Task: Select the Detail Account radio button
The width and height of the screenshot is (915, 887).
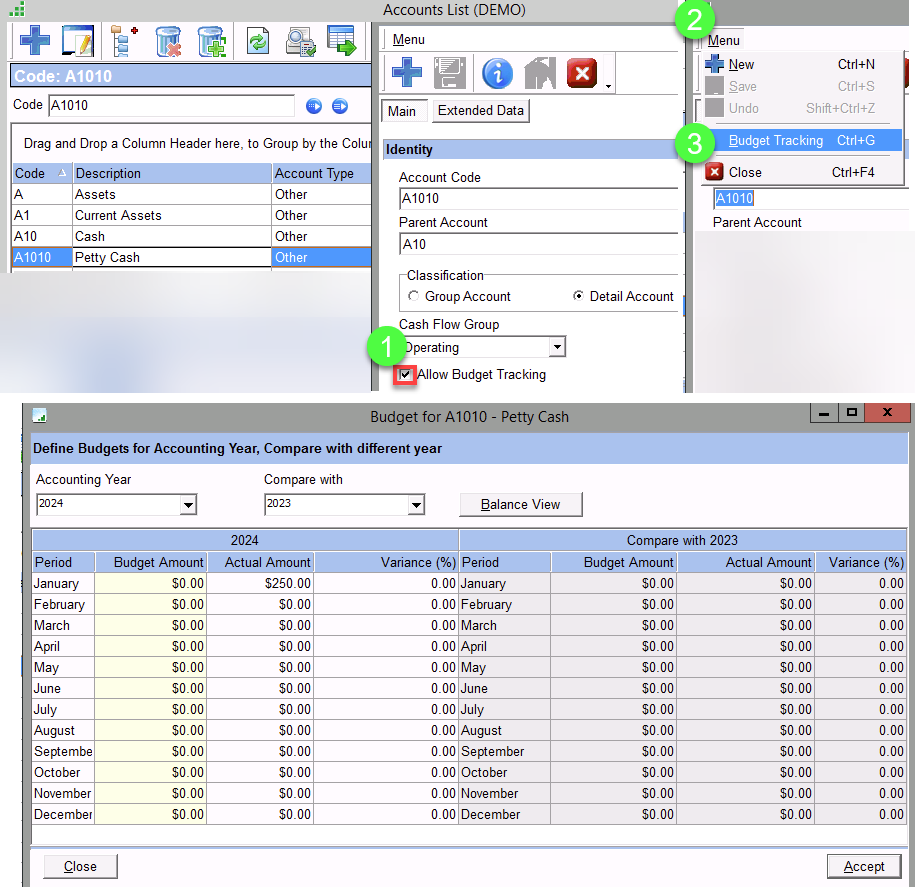Action: 578,297
